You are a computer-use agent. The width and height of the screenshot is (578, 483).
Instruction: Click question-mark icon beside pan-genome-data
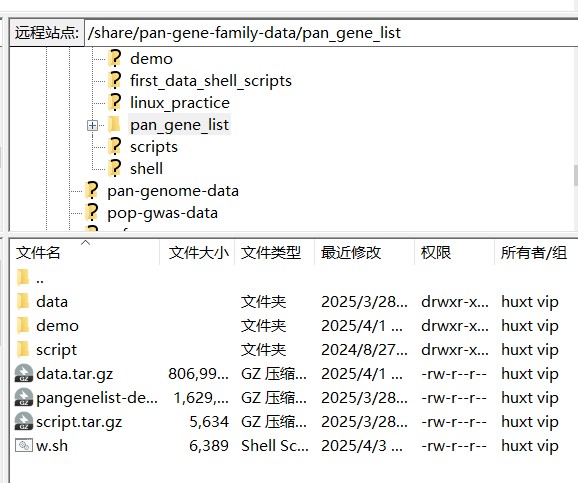point(92,191)
